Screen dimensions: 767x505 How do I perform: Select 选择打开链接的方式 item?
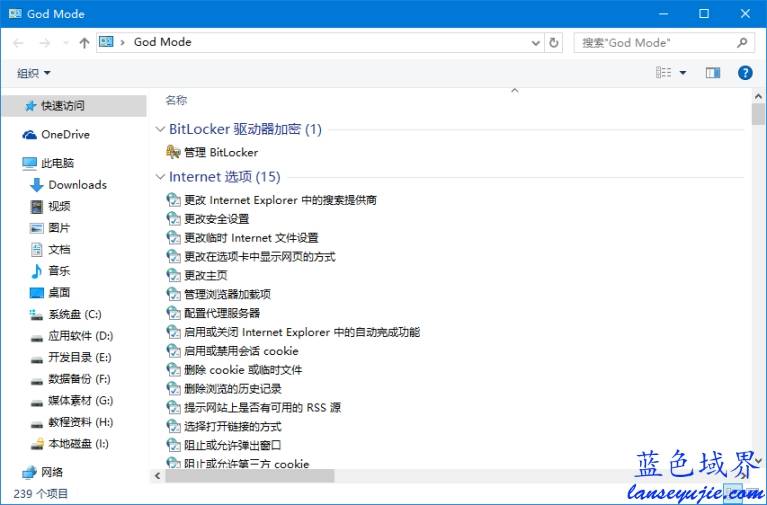233,427
